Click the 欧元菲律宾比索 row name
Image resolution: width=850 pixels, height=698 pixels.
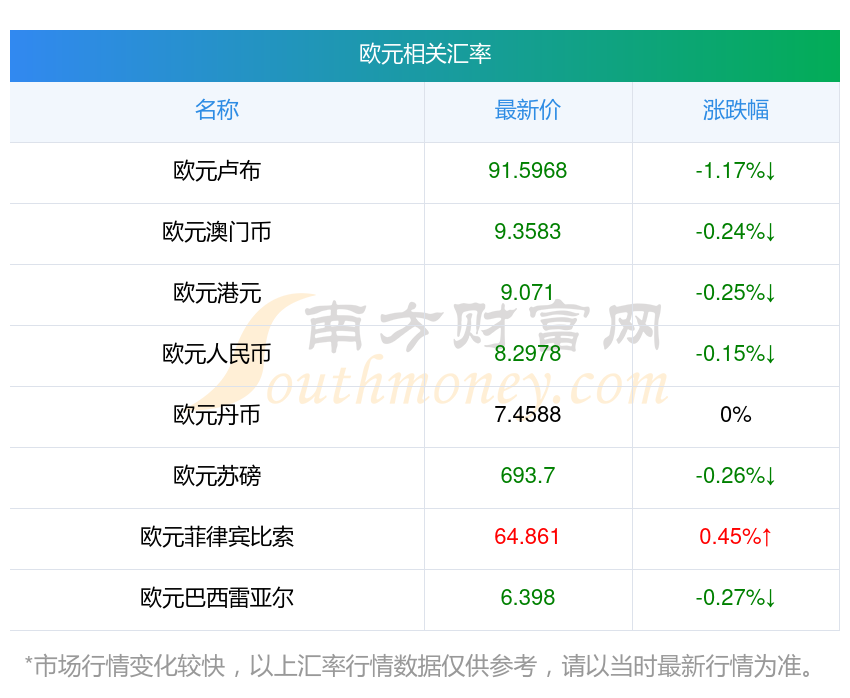click(x=217, y=537)
